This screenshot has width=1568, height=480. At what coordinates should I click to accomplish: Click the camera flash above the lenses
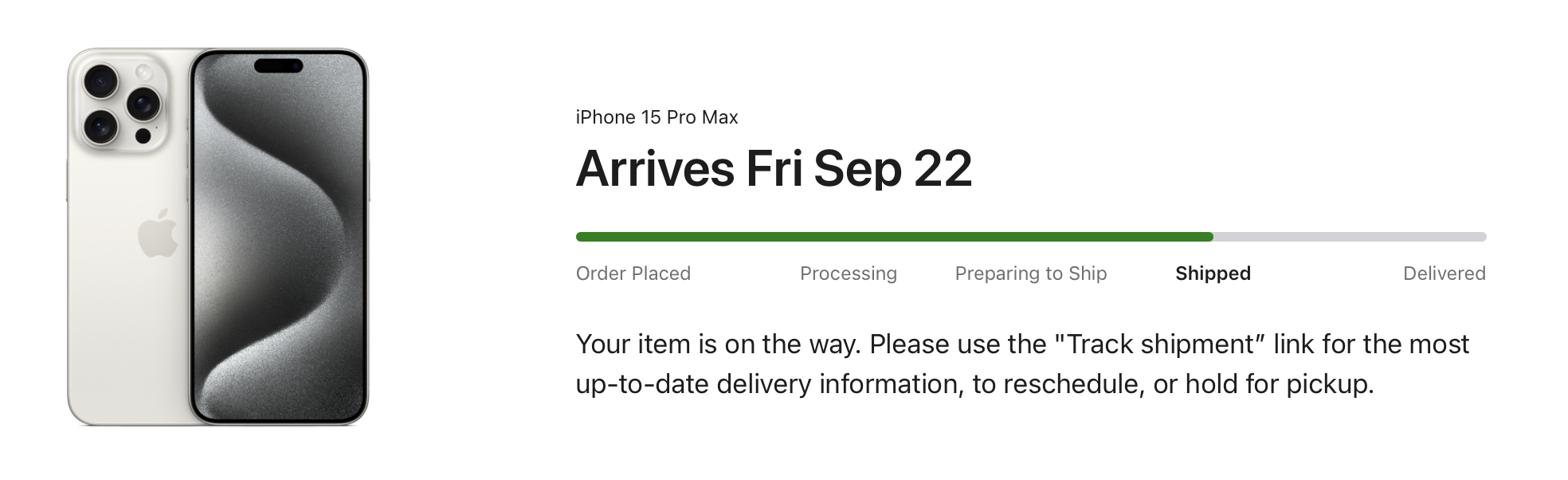[143, 73]
